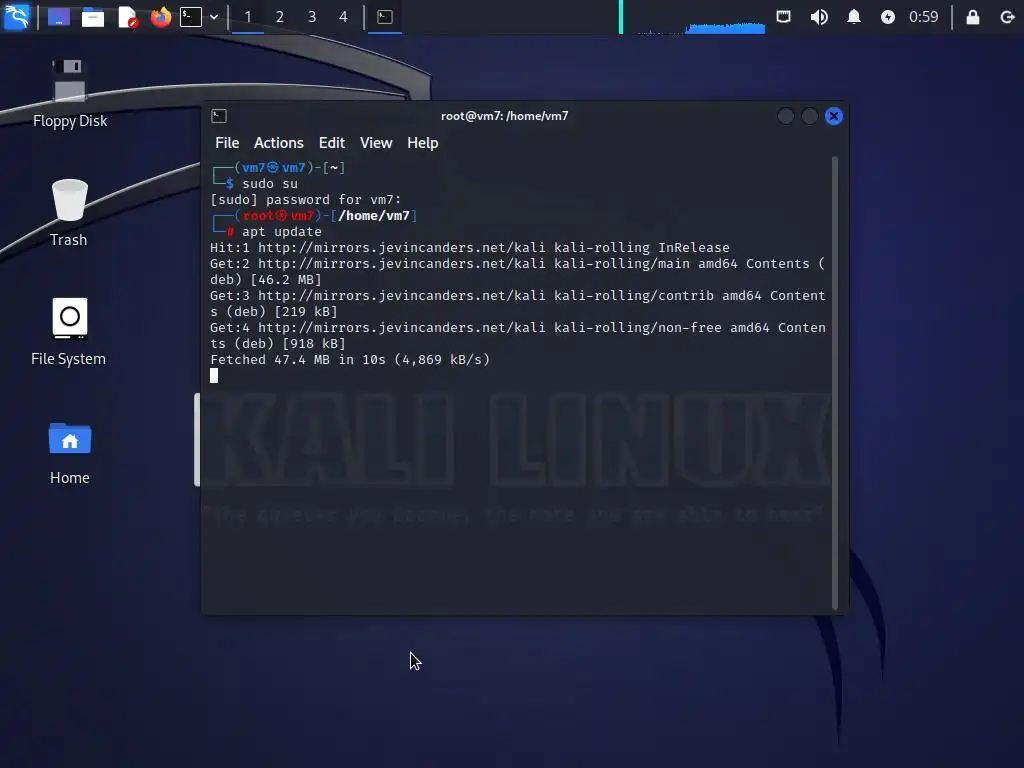This screenshot has width=1024, height=768.
Task: Click the log out panel icon
Action: (1007, 17)
